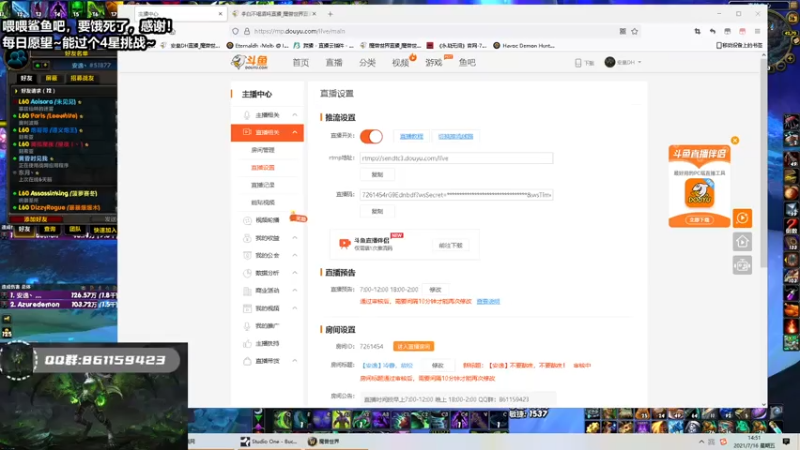Screen dimensions: 800x450
Task: Click the microphone icon beside 主播相关
Action: click(x=247, y=115)
